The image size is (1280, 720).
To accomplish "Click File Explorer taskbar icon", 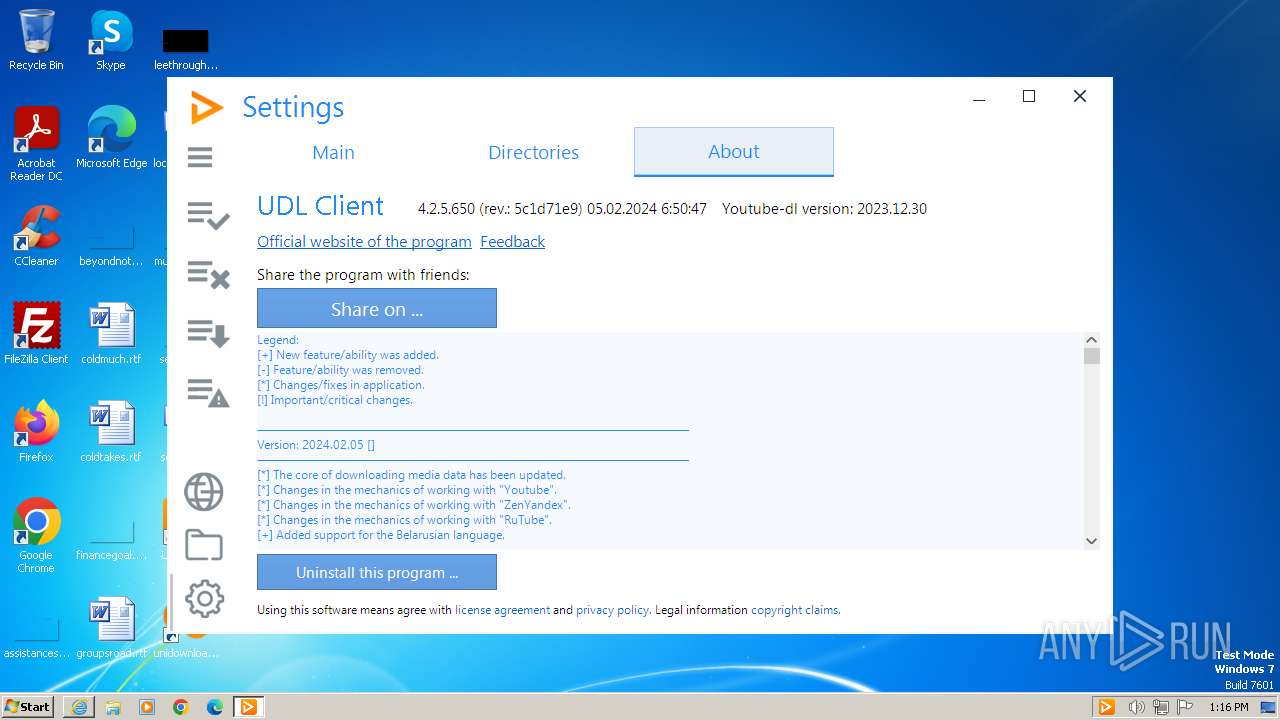I will pos(113,707).
